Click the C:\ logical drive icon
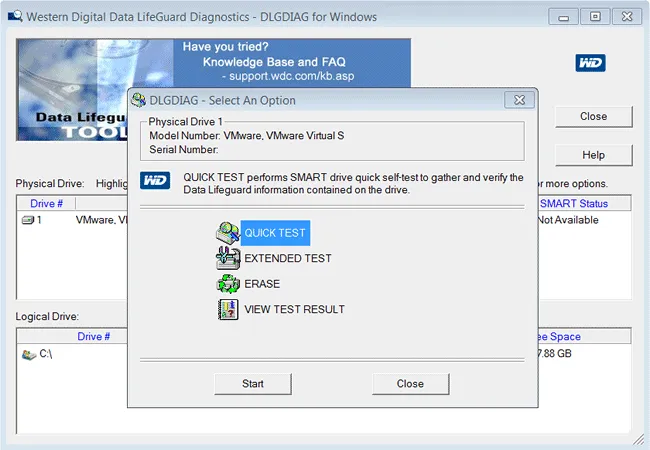This screenshot has height=450, width=650. (x=29, y=355)
